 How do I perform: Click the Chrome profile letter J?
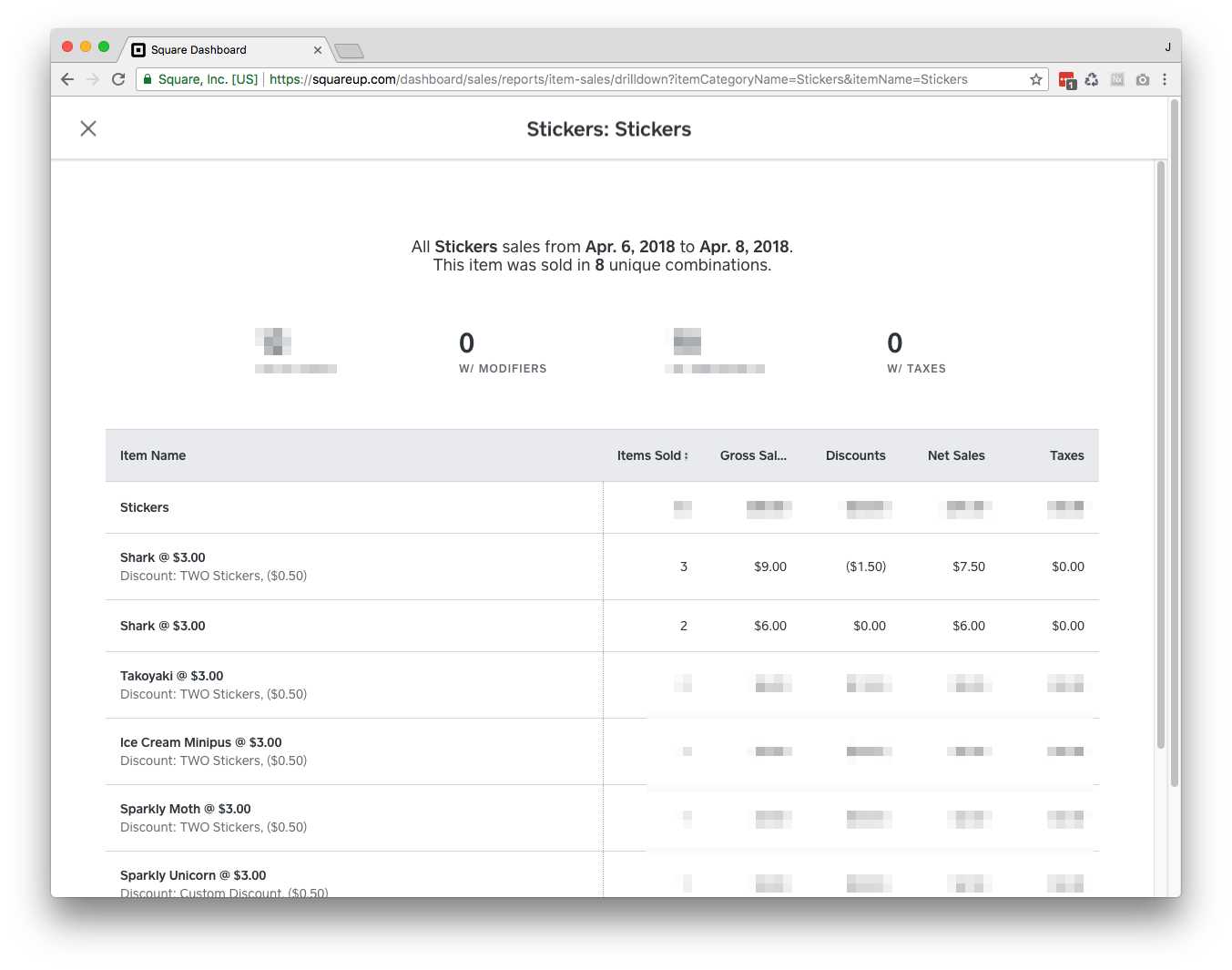click(x=1167, y=46)
